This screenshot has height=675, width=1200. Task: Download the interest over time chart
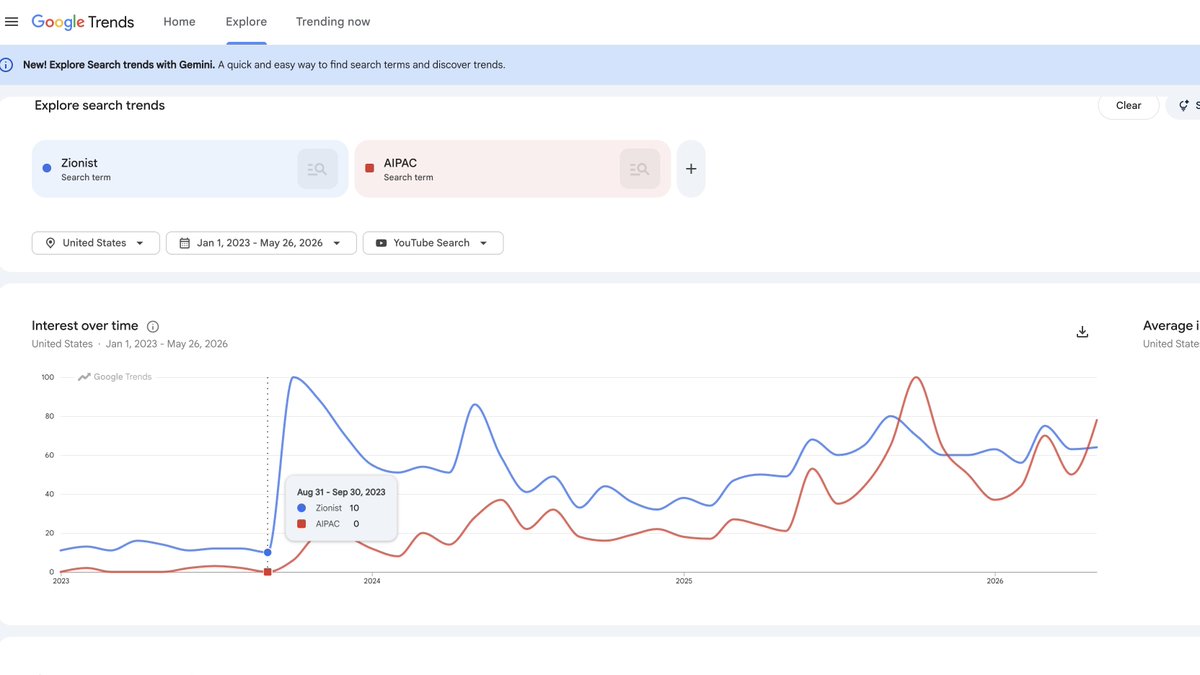[x=1082, y=332]
